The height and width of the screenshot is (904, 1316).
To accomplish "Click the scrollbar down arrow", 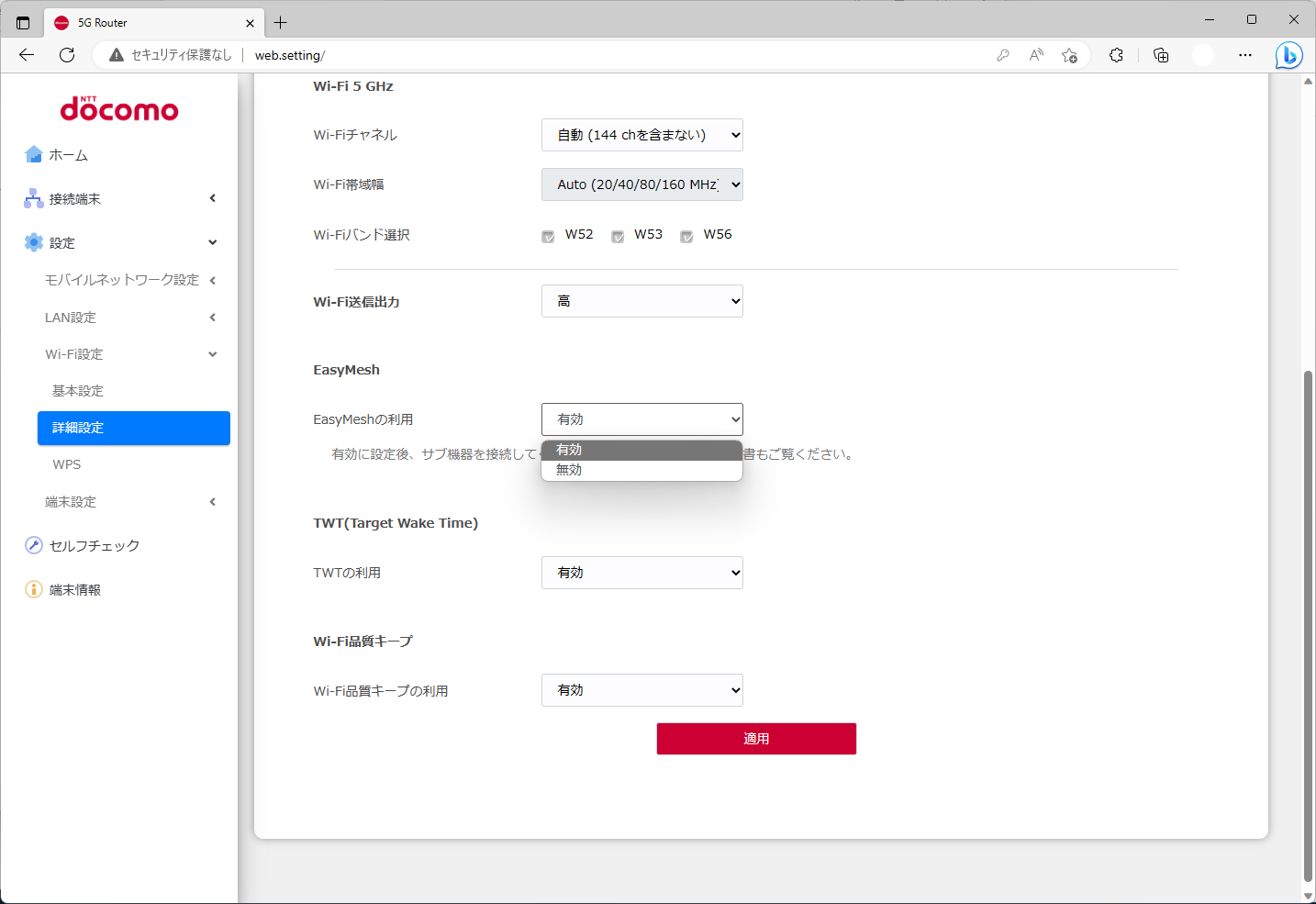I will (x=1308, y=896).
